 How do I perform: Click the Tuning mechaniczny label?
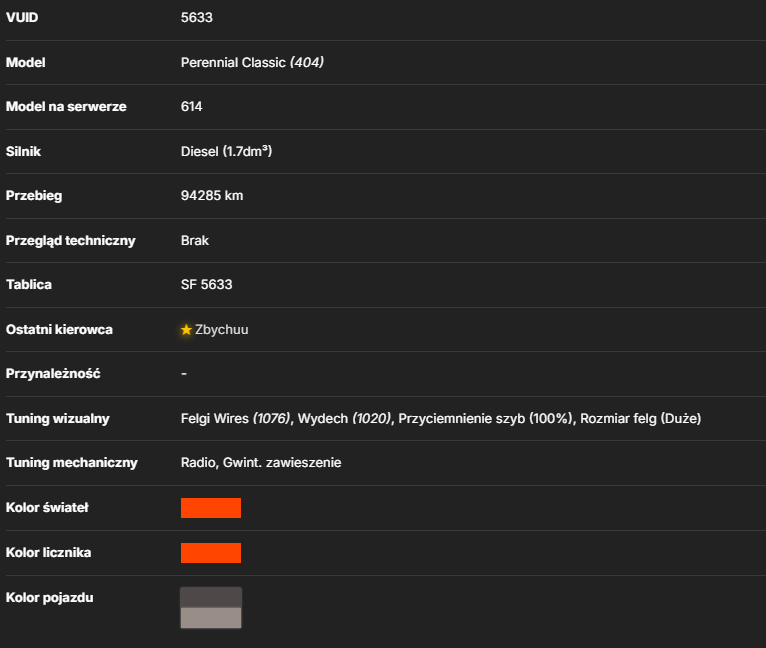pyautogui.click(x=72, y=463)
